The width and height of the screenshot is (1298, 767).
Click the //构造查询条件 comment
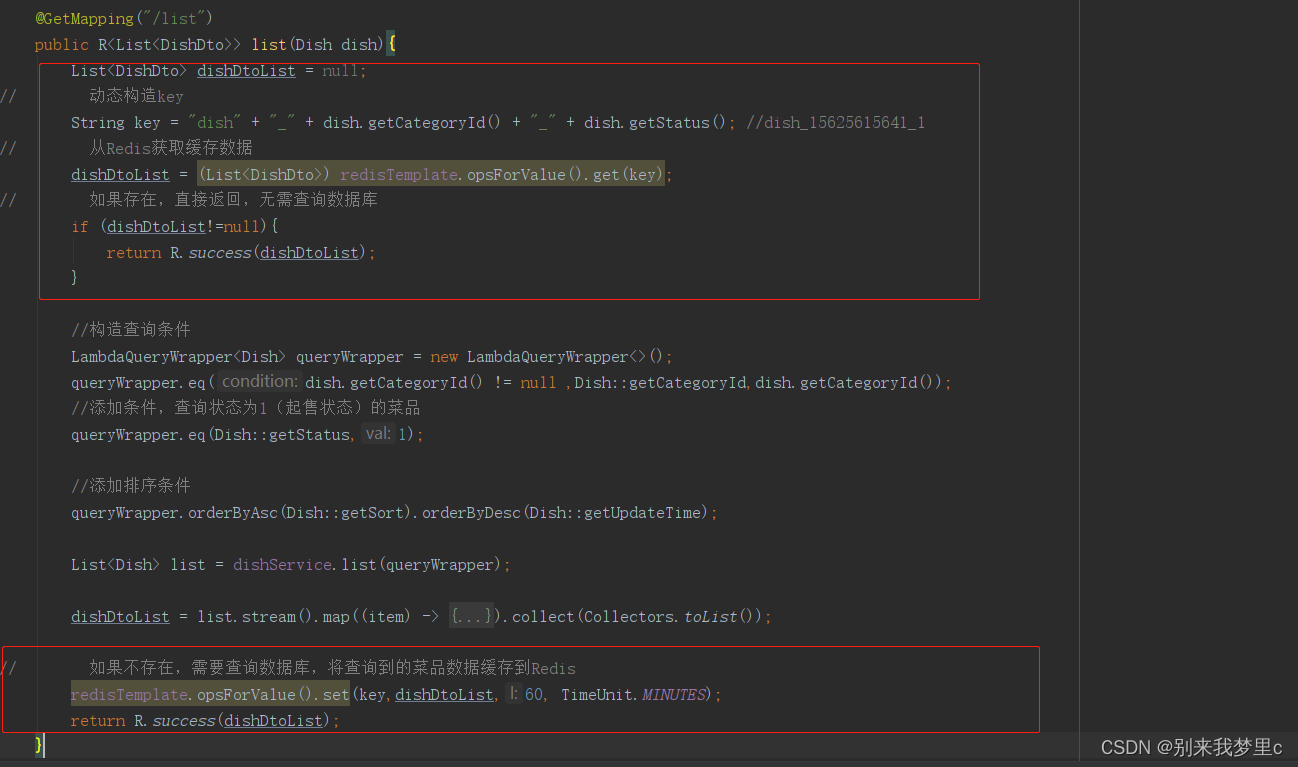tap(130, 330)
